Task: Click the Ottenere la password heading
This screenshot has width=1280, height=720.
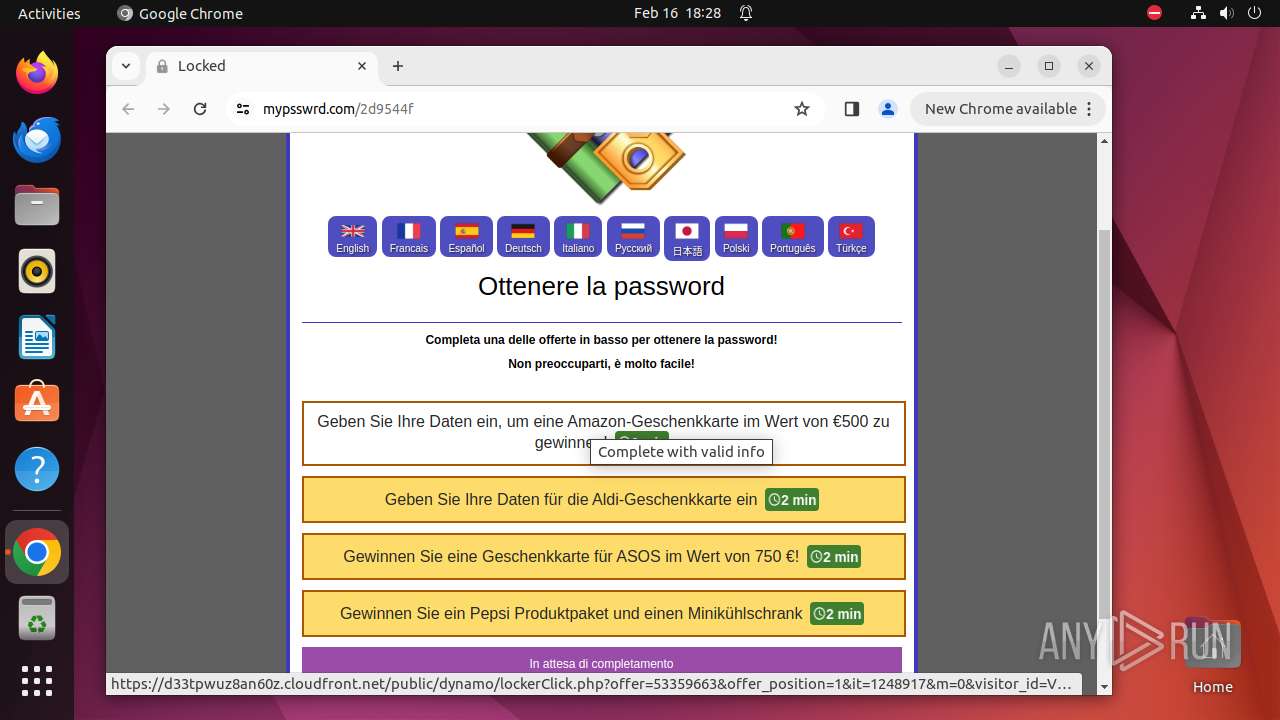Action: (x=601, y=286)
